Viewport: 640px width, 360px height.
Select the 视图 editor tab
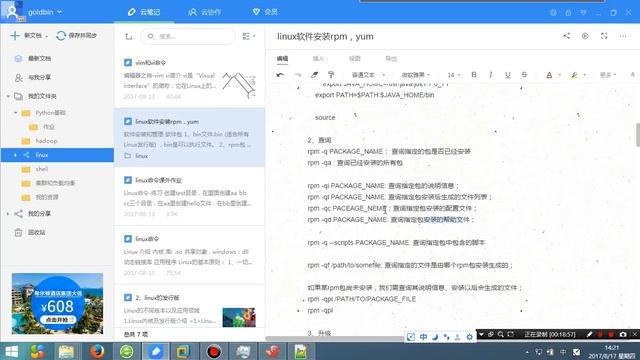tap(355, 59)
